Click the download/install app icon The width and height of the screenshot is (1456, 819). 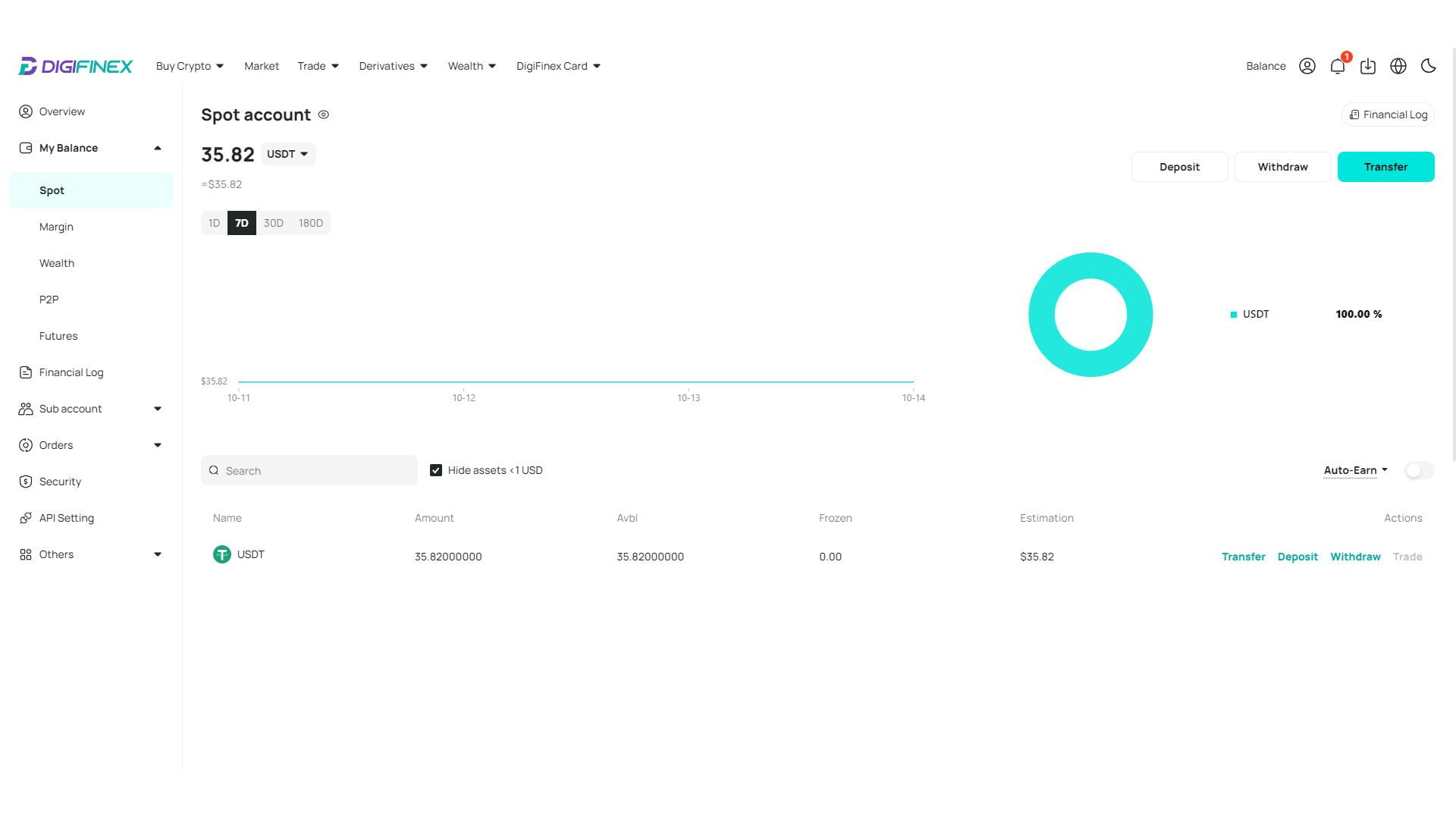point(1368,66)
